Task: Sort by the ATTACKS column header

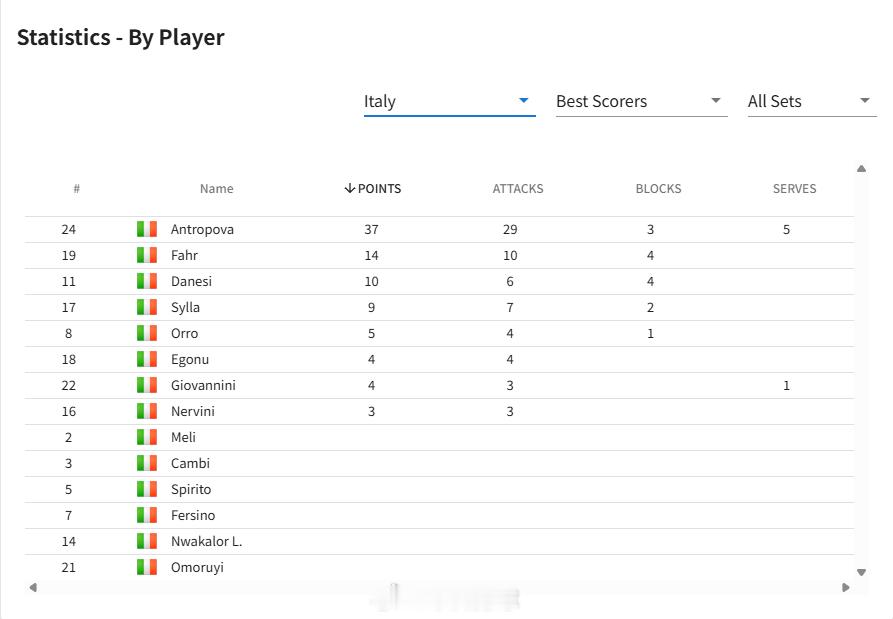Action: pos(518,188)
